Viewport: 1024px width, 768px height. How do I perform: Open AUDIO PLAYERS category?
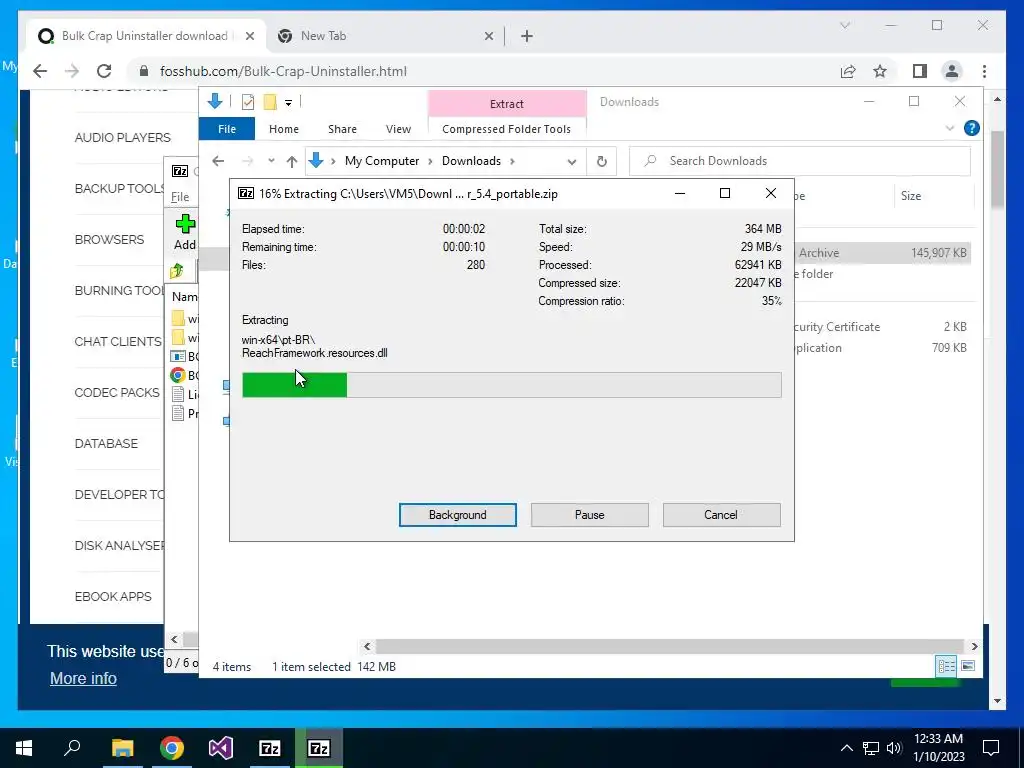point(123,137)
